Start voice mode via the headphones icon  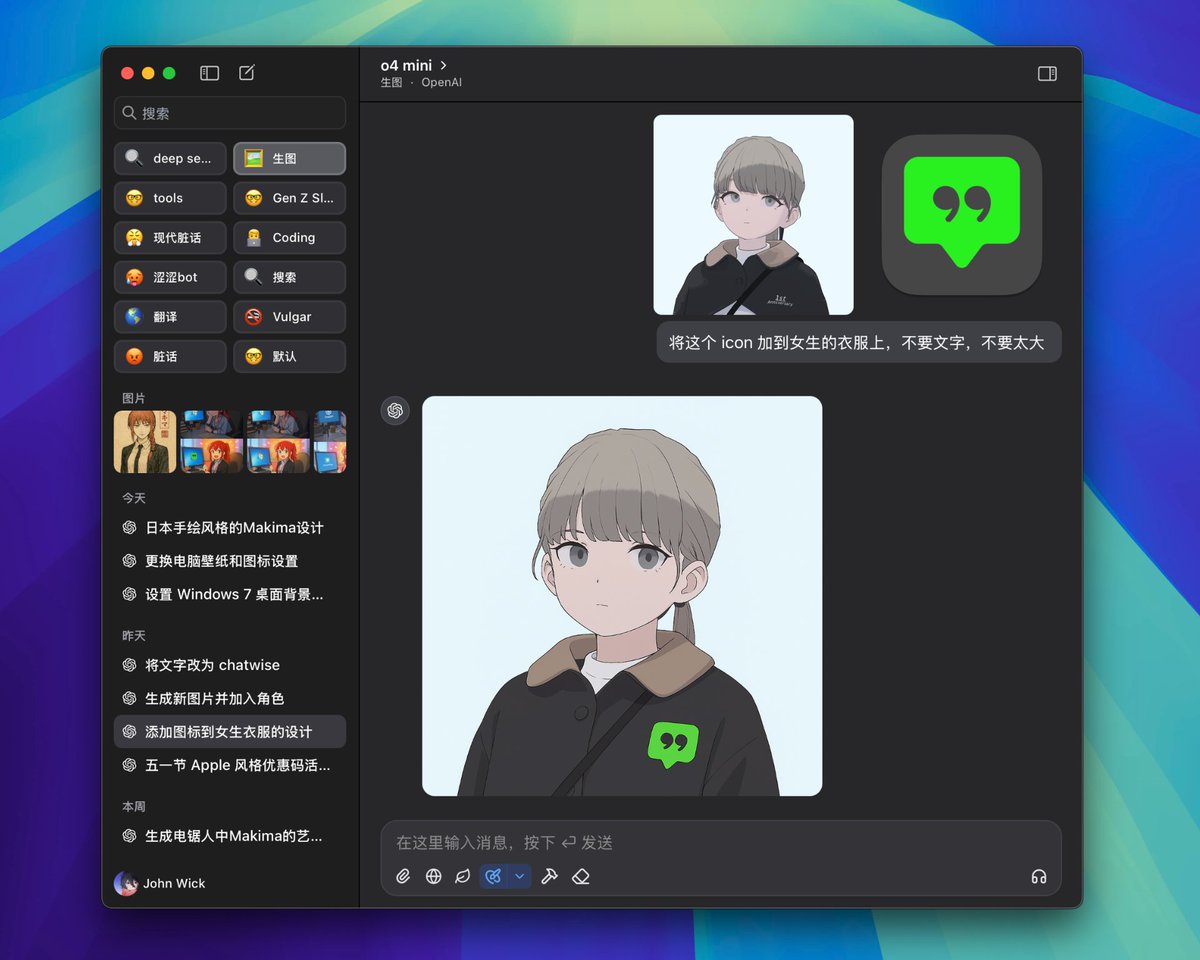[x=1039, y=876]
